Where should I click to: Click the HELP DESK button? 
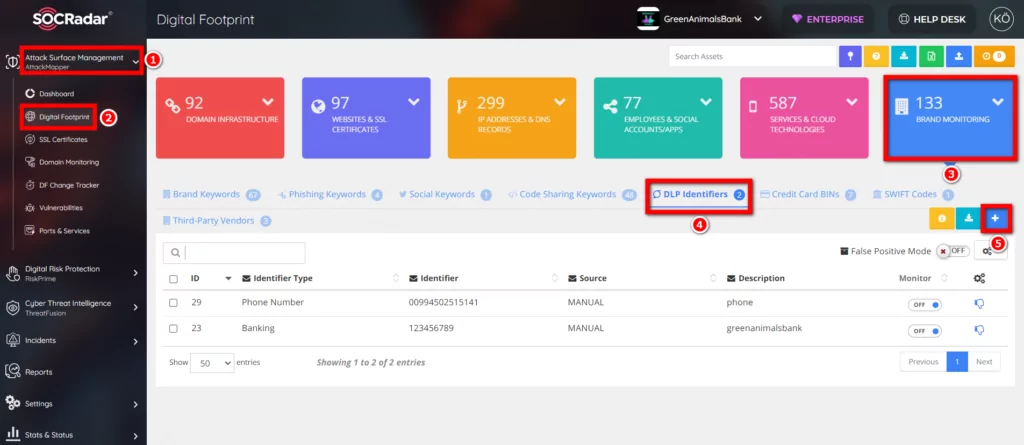(932, 19)
